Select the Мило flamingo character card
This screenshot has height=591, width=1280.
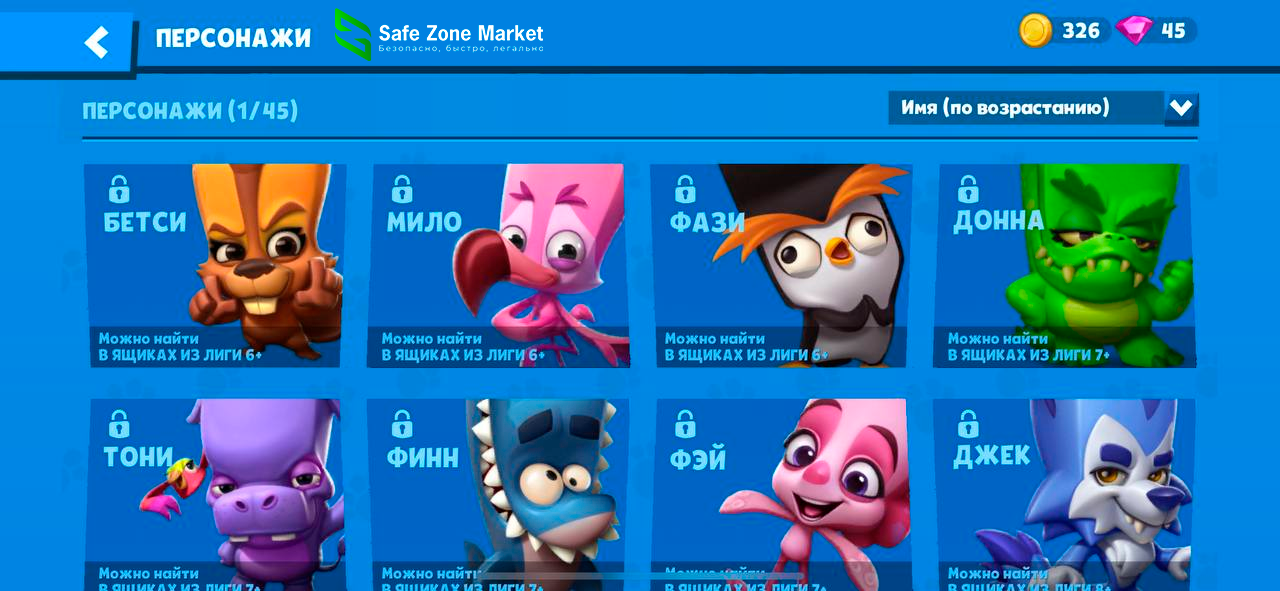tap(498, 266)
